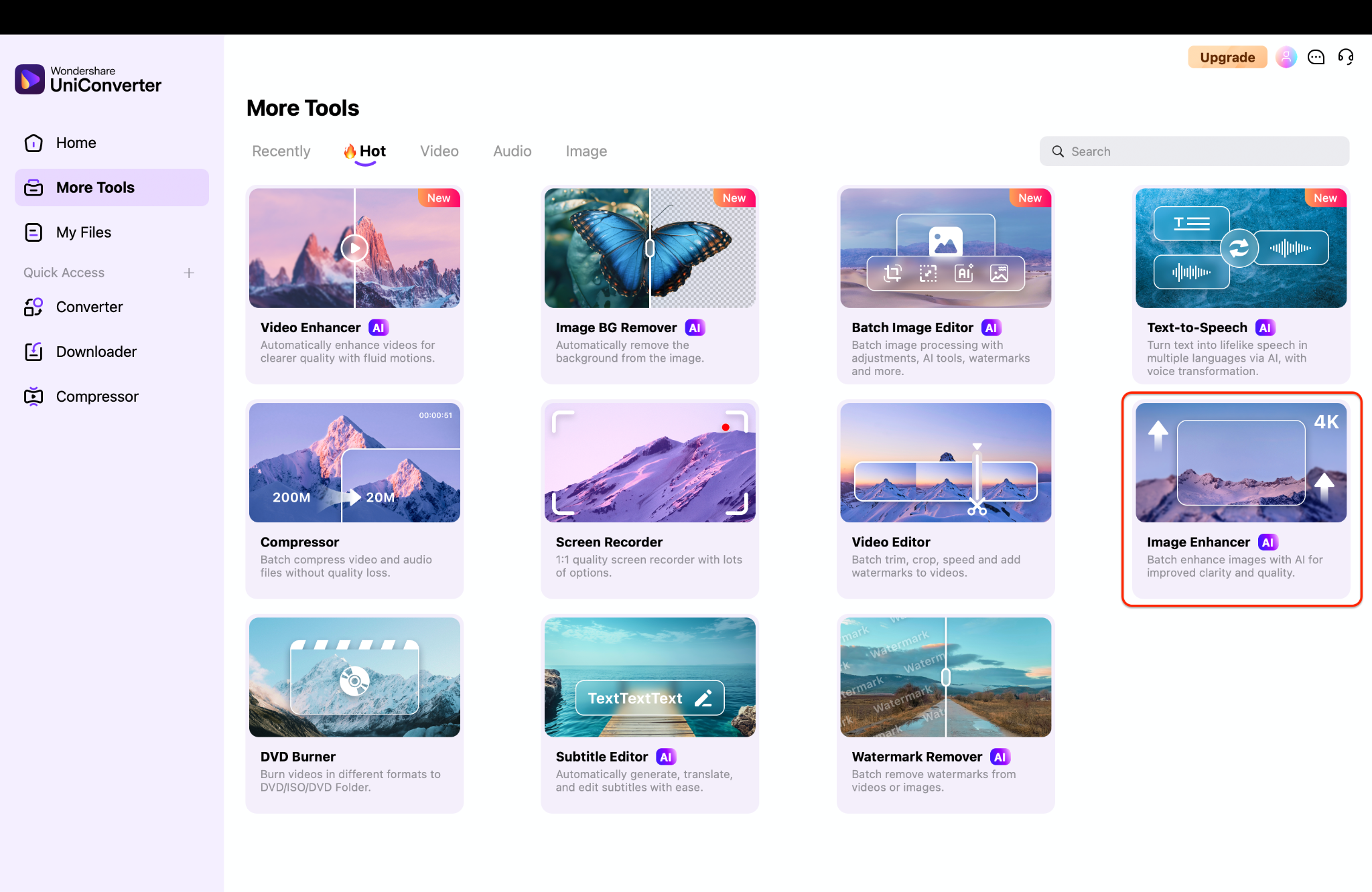Switch to the Audio tab
1372x892 pixels.
click(512, 151)
